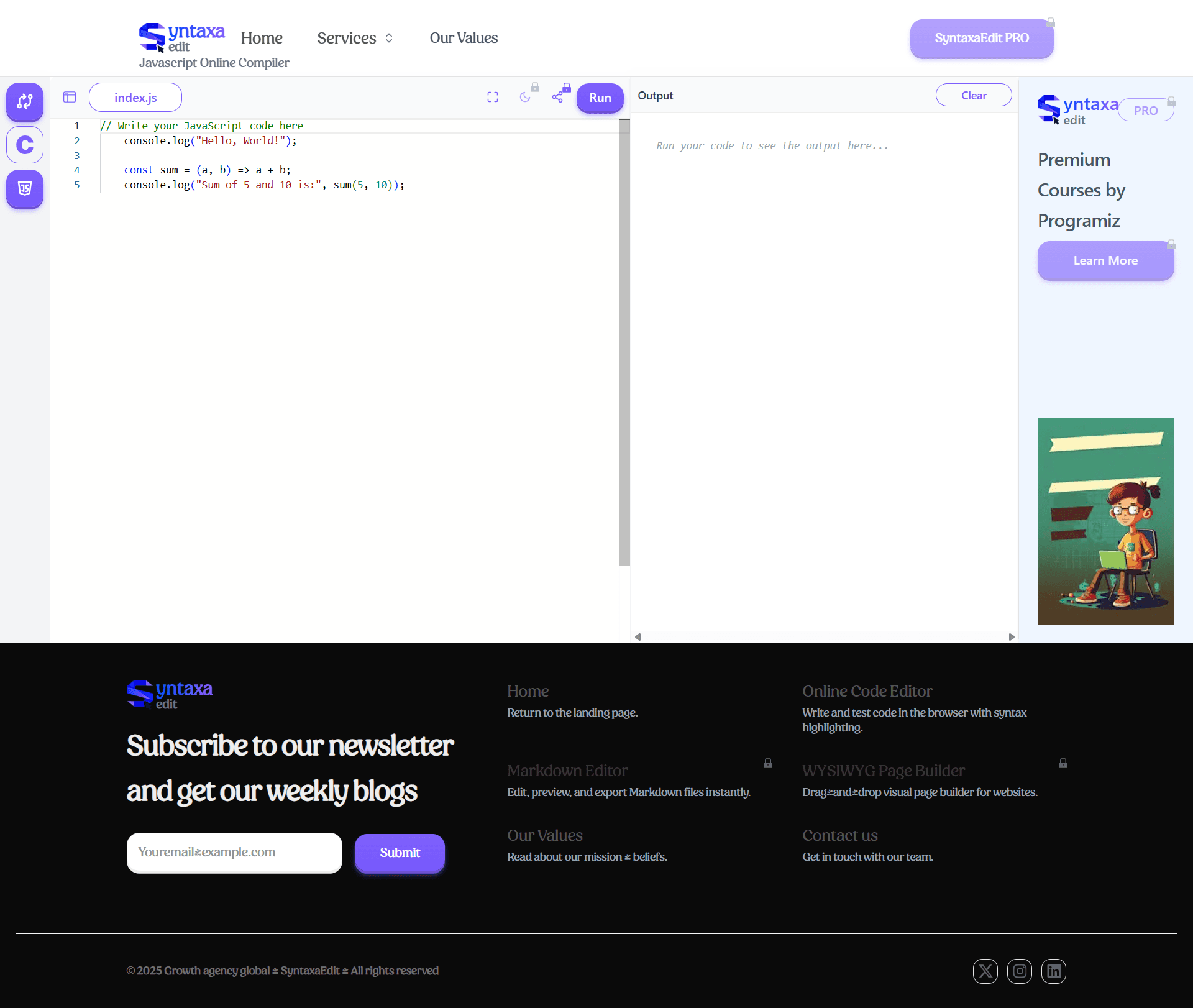Clear the output panel
Screen dimensions: 1193x1008
click(973, 95)
